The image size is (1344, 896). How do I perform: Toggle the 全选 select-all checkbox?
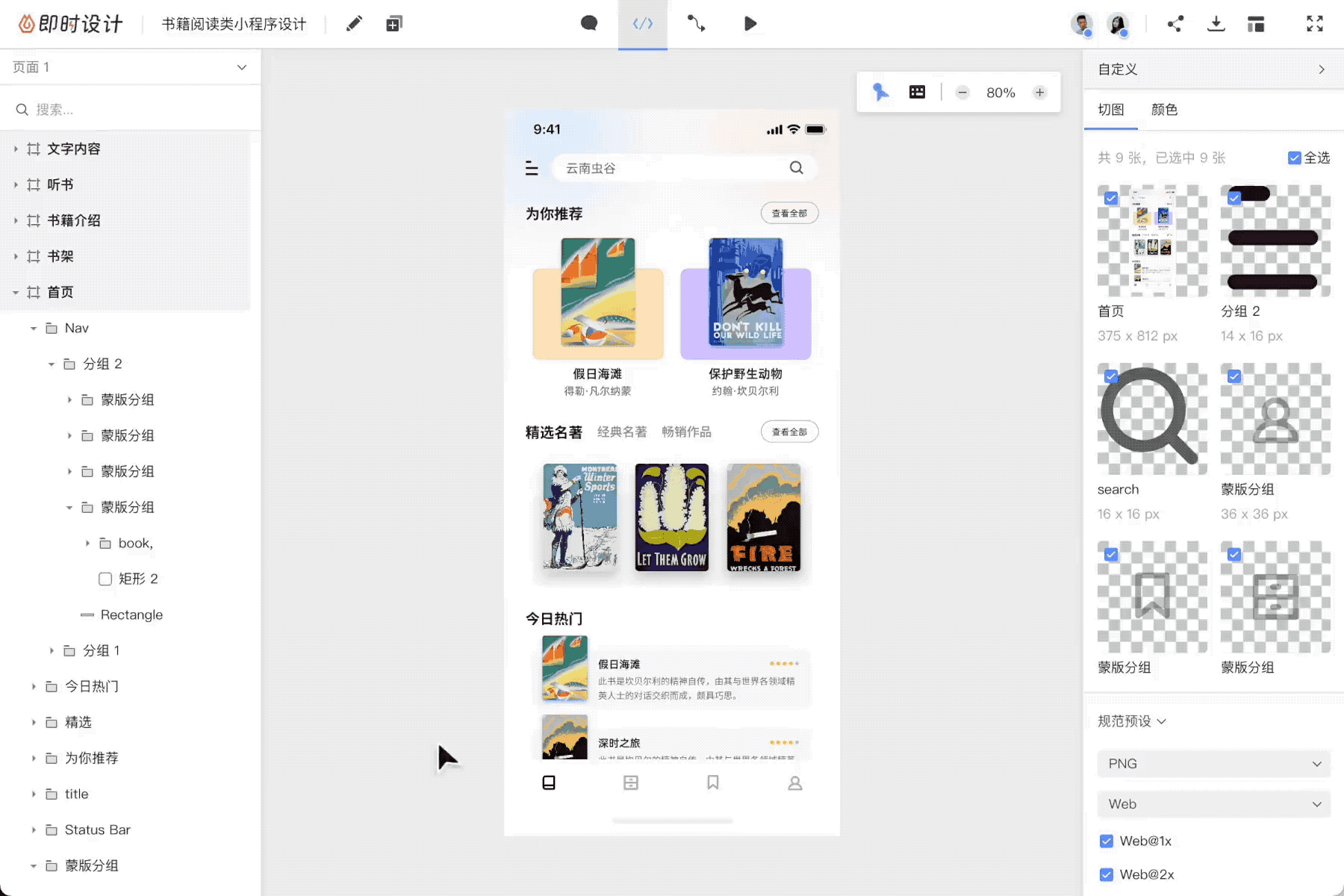(1295, 158)
